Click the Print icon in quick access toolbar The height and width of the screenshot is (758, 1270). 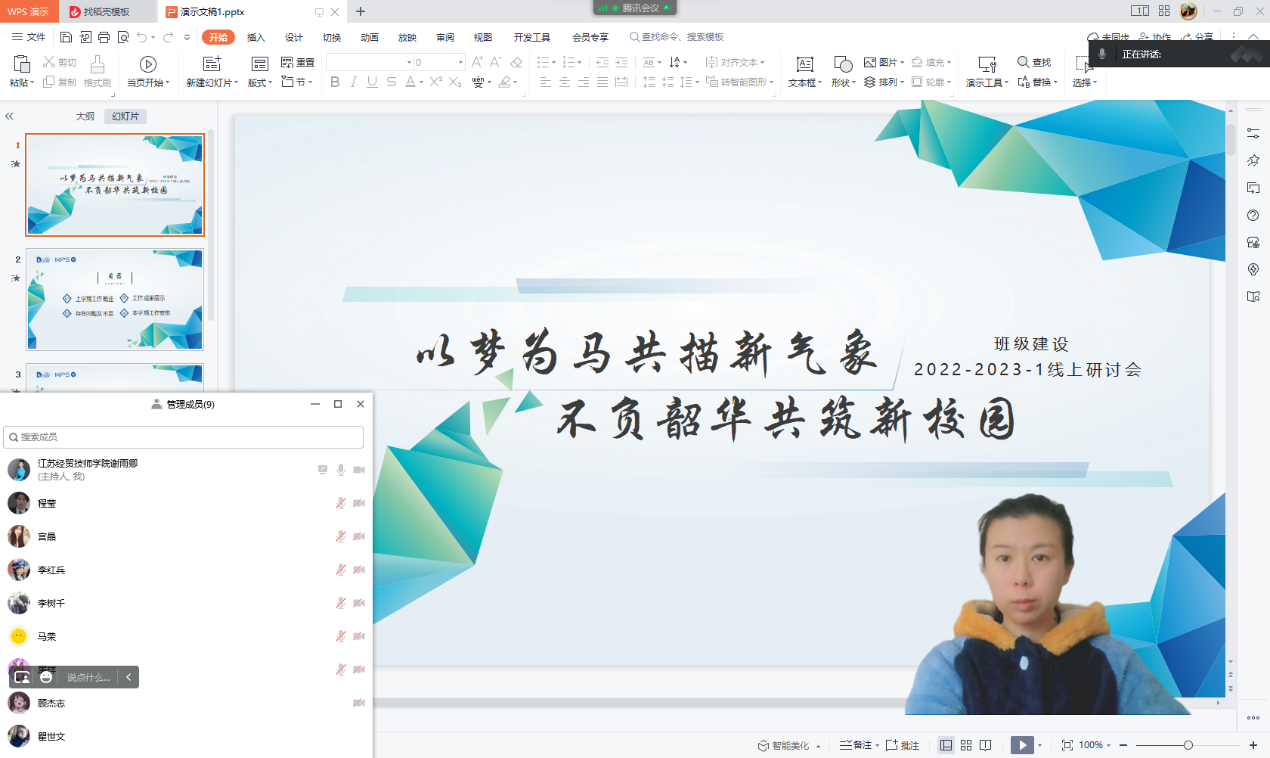click(103, 37)
